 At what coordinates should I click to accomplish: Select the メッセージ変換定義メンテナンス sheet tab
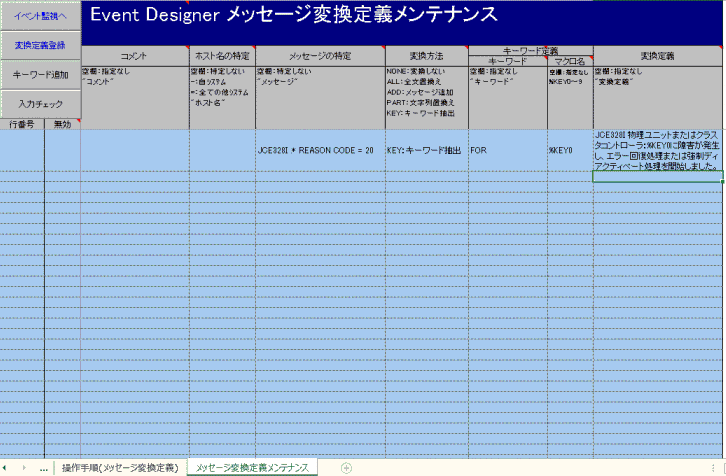pyautogui.click(x=252, y=468)
